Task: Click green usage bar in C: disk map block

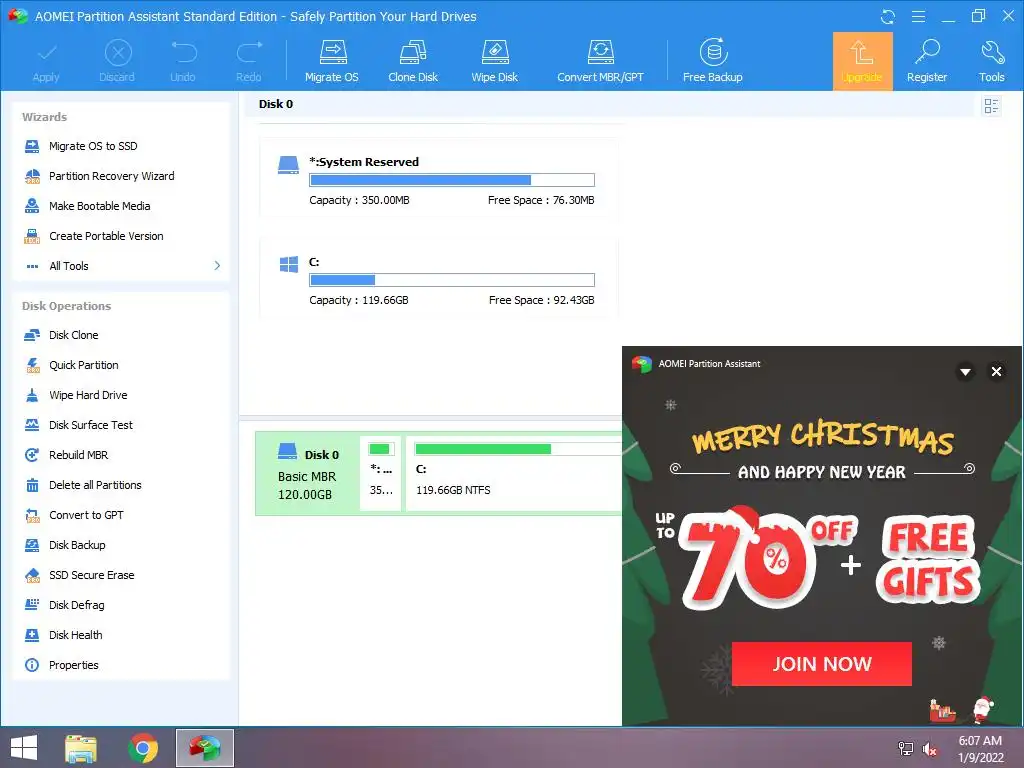Action: coord(483,449)
